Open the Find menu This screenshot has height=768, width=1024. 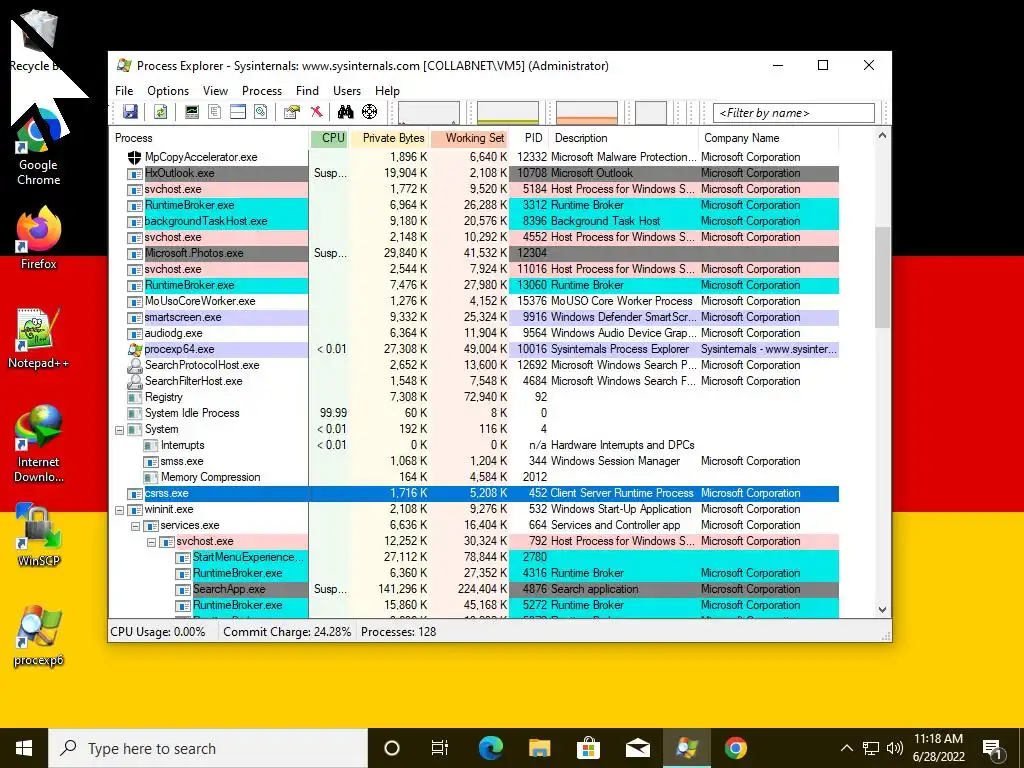click(307, 91)
